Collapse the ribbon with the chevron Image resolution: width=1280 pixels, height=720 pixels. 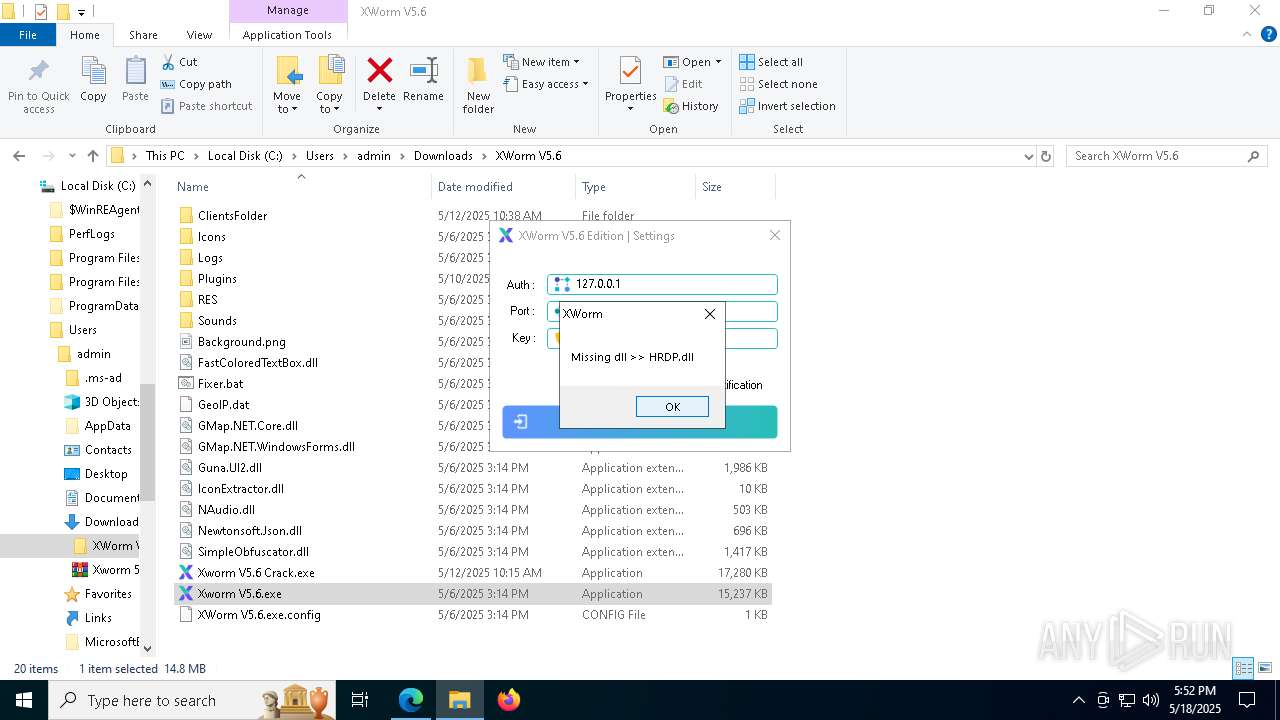(1247, 34)
